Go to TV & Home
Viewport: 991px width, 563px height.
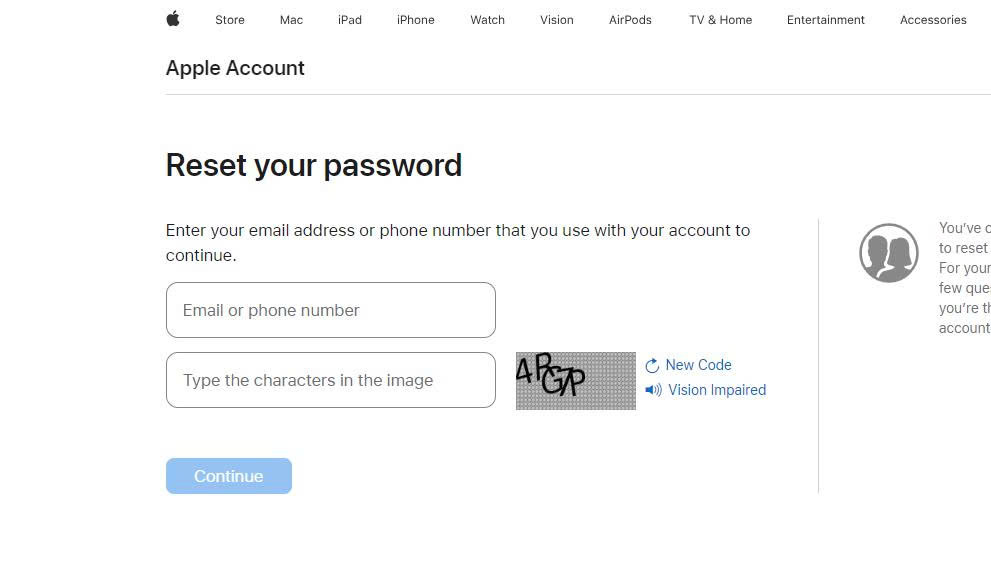pos(720,20)
